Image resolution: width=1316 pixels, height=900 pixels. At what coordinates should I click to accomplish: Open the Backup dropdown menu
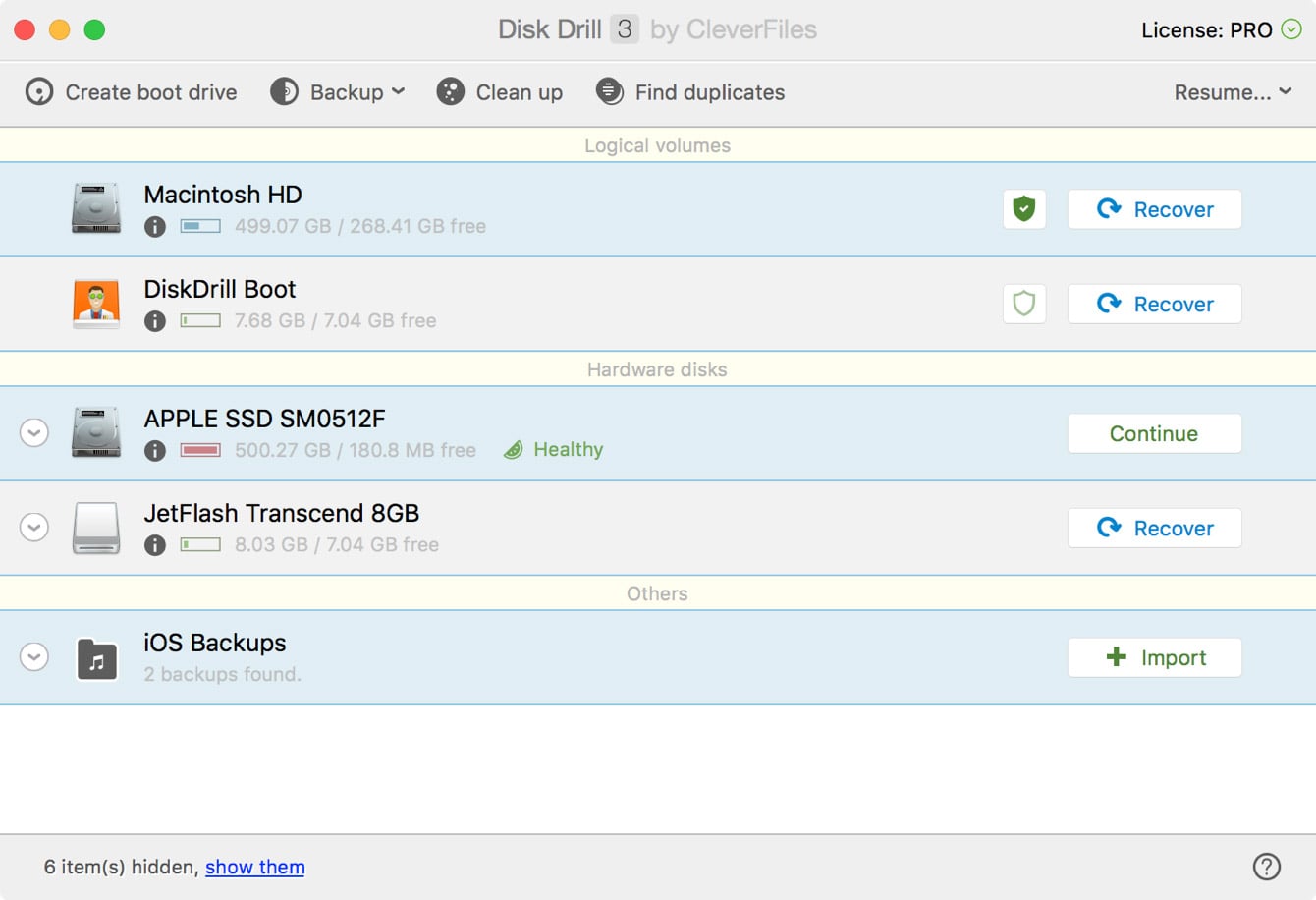338,91
